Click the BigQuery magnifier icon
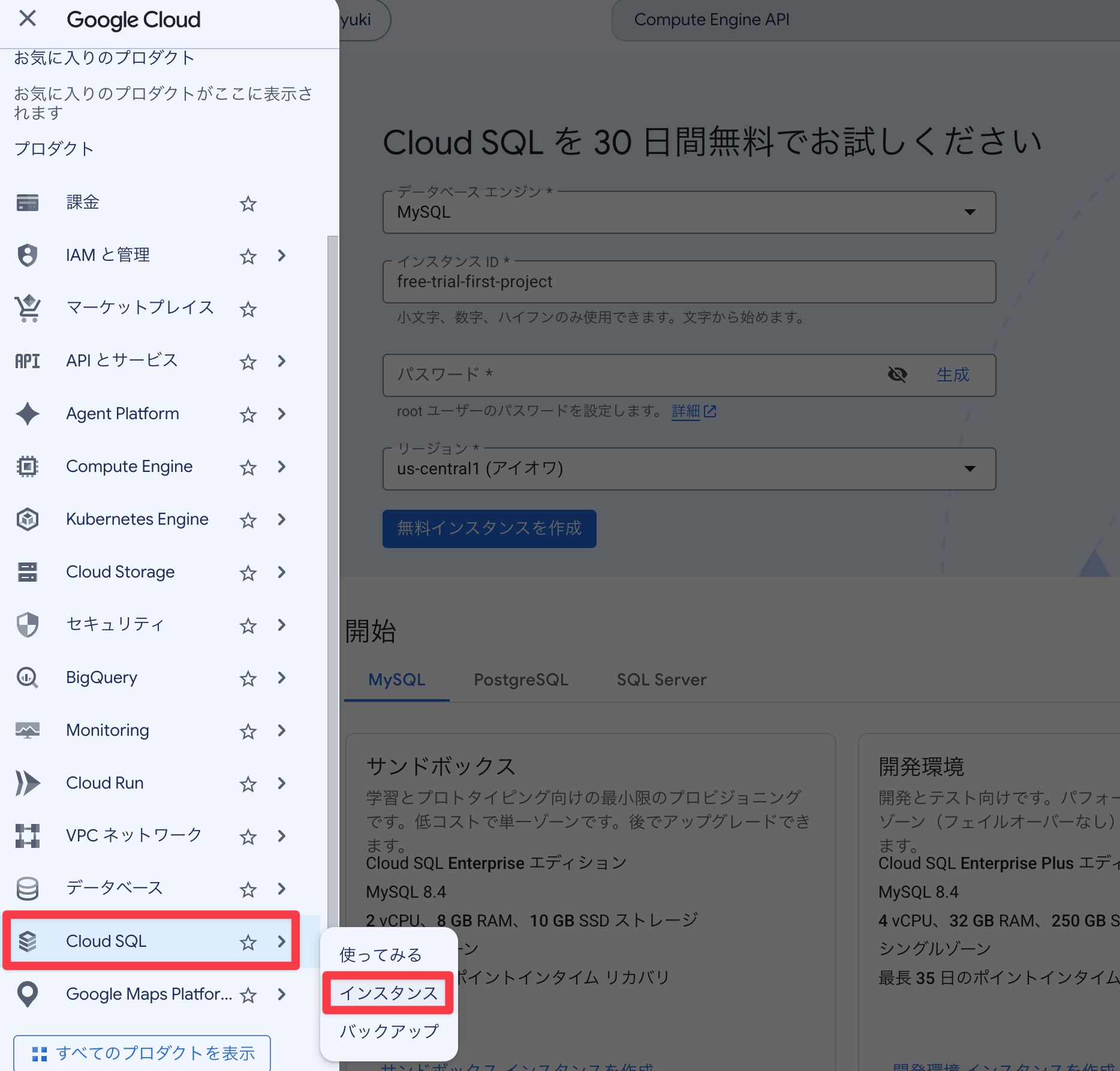 (28, 678)
